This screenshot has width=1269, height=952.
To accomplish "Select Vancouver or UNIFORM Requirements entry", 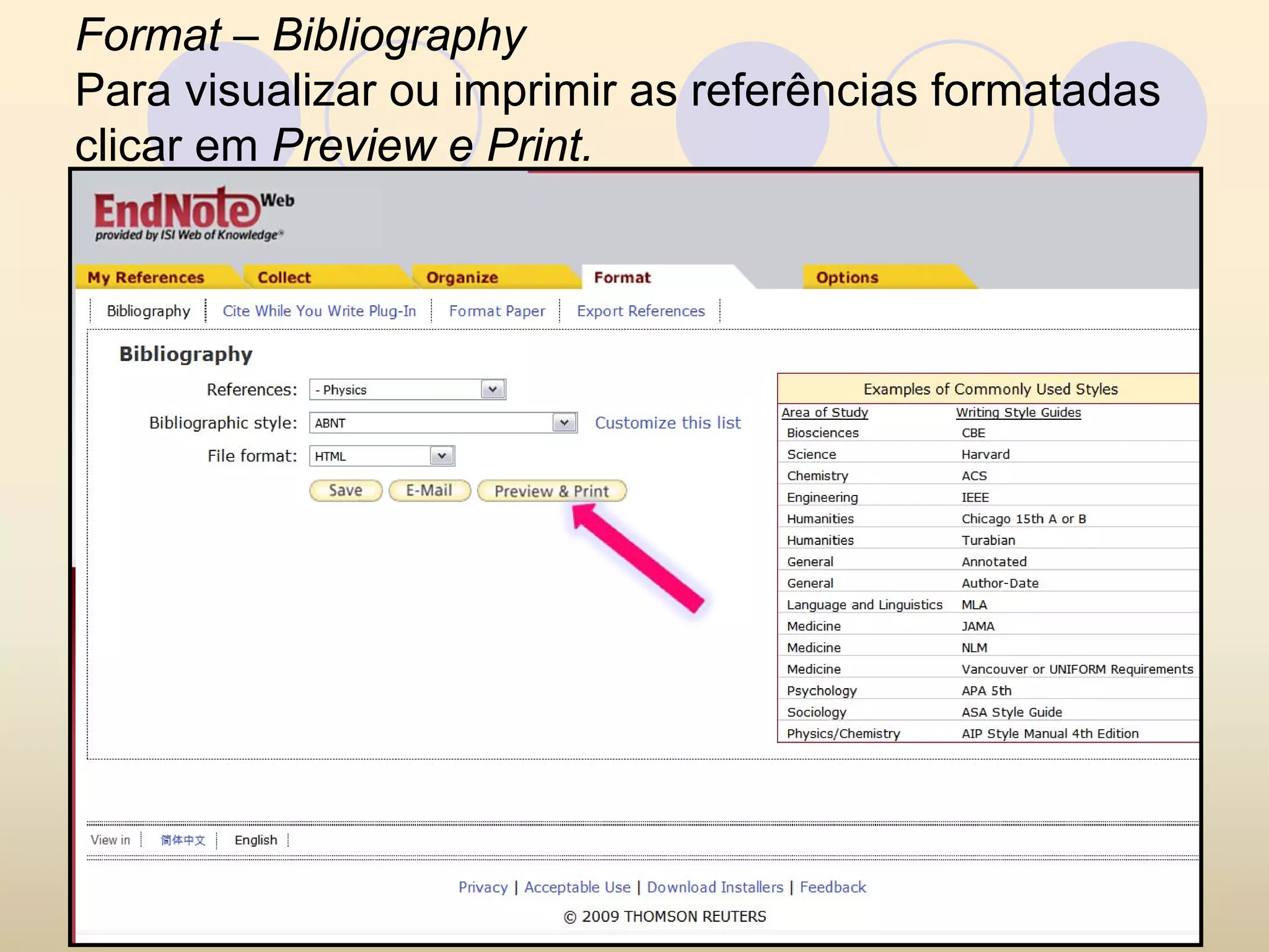I will point(1077,669).
